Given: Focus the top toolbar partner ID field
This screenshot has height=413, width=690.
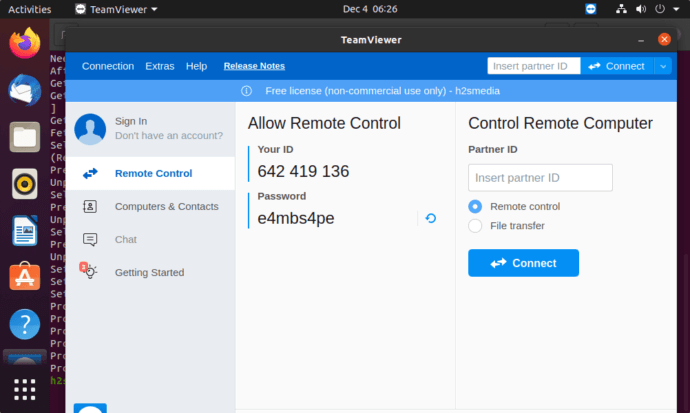Looking at the screenshot, I should point(534,66).
